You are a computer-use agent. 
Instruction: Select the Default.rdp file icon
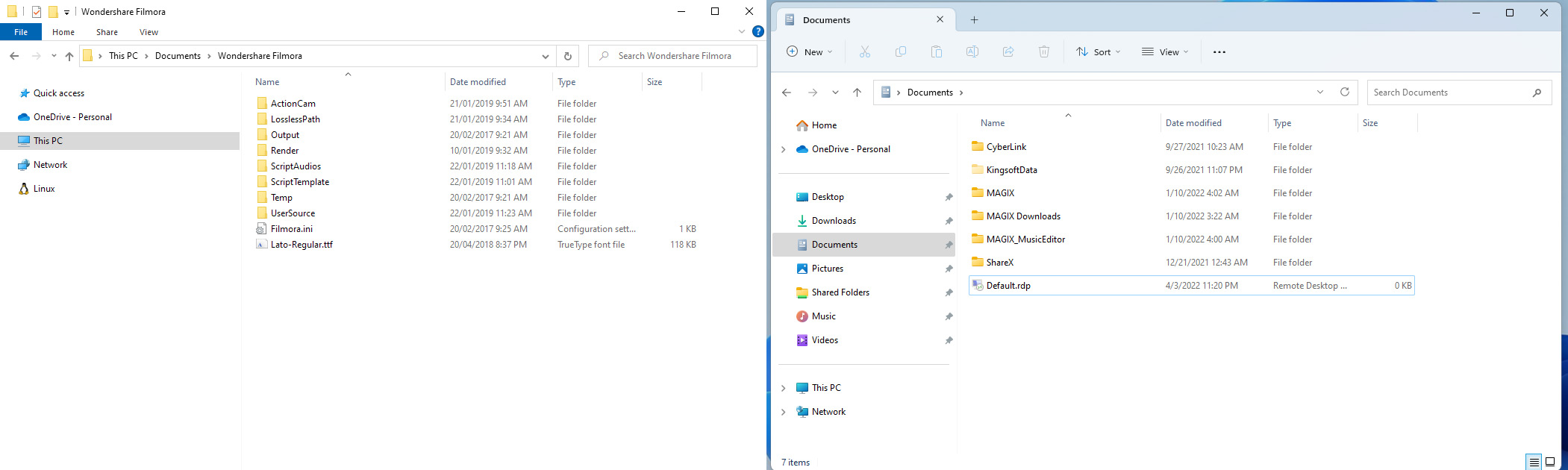click(x=978, y=286)
